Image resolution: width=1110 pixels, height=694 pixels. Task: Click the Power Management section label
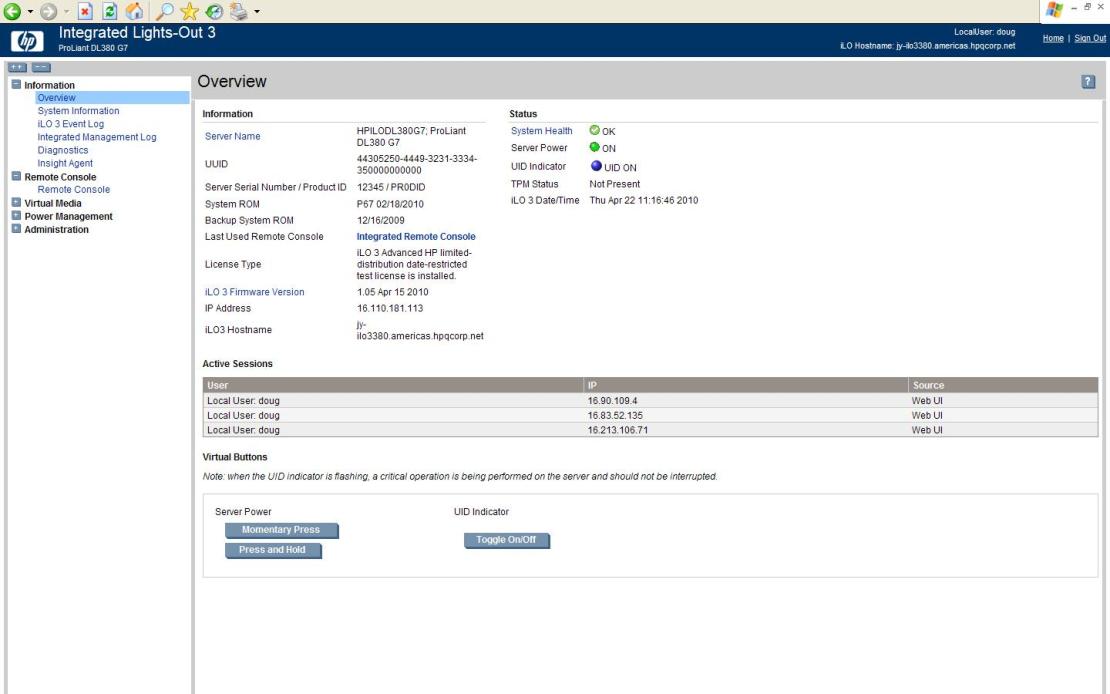[69, 216]
